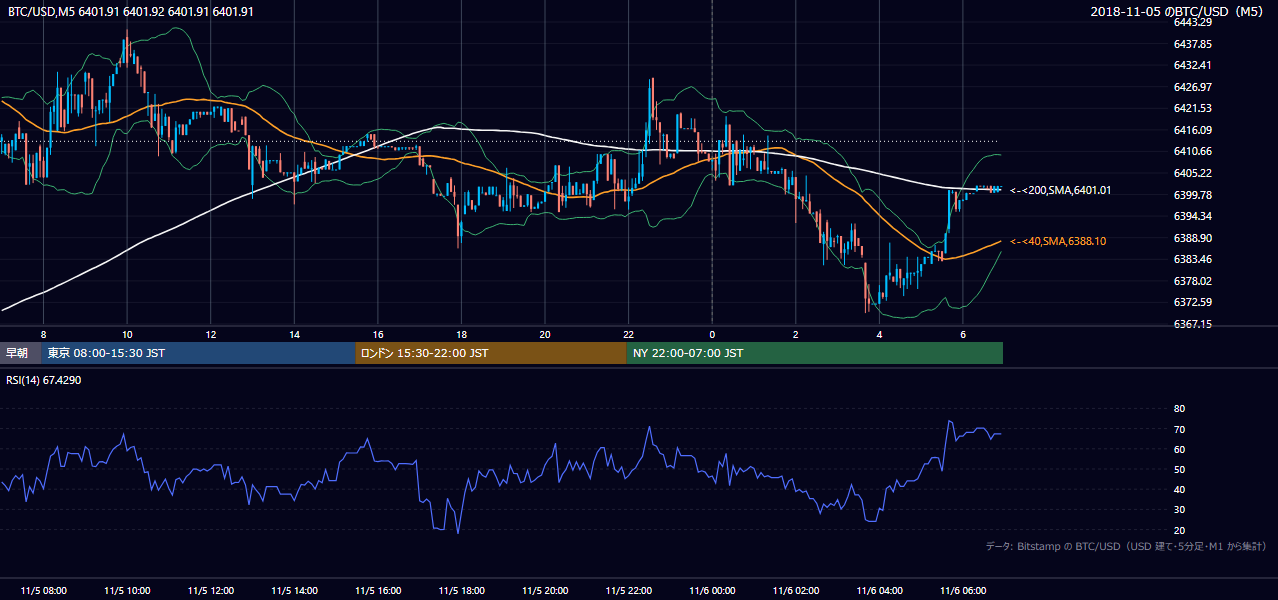Screen dimensions: 1278x600
Task: Click price axis value 6405.22
Action: 1193,173
